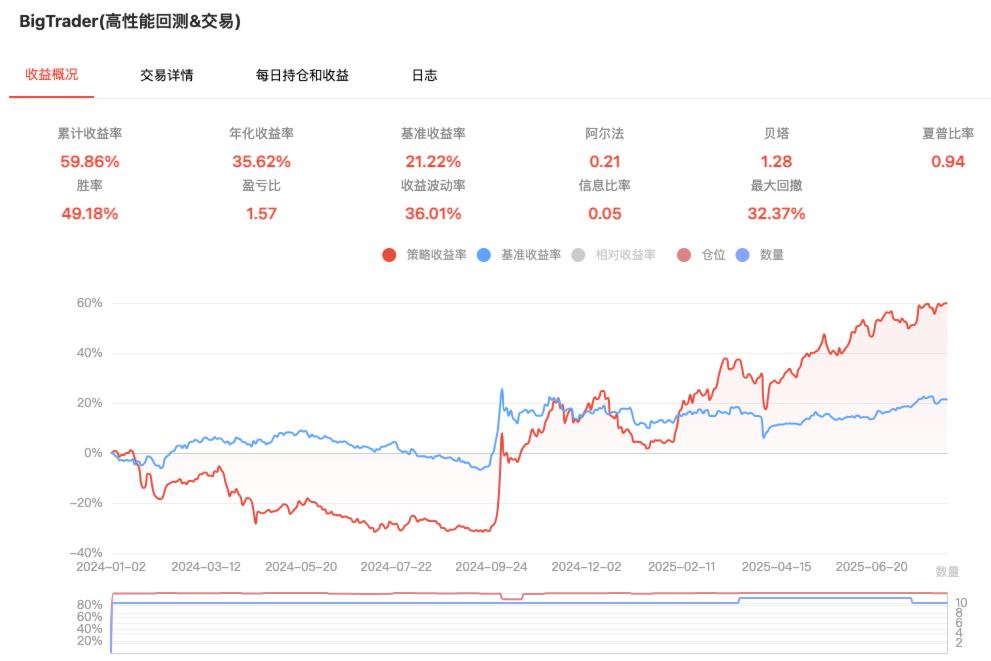Screen dimensions: 991x661
Task: Show the 相对收益率 series via label
Action: [x=625, y=255]
